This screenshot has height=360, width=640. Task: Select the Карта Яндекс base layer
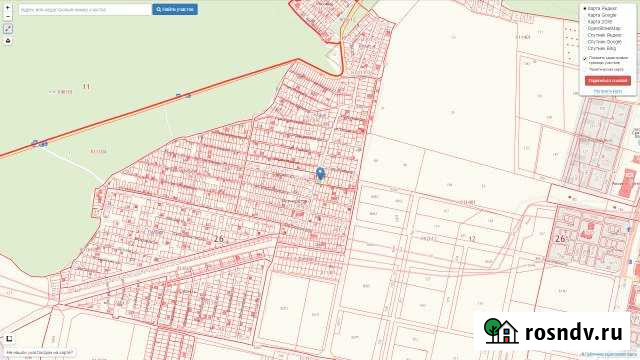coord(602,9)
